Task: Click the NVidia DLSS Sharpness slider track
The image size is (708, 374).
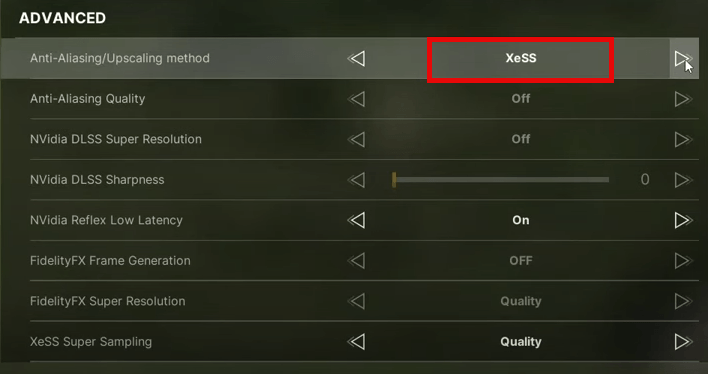Action: point(500,180)
